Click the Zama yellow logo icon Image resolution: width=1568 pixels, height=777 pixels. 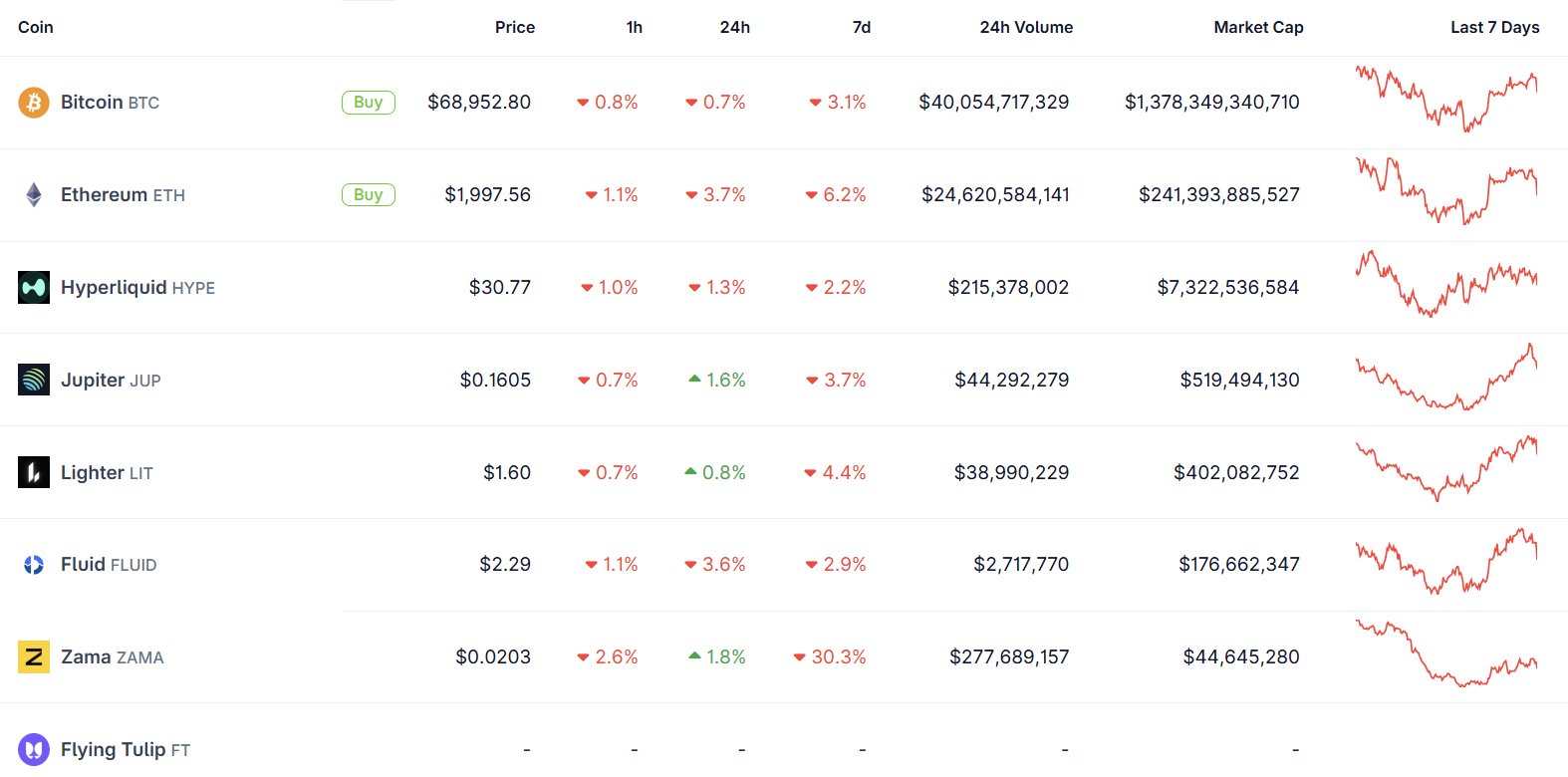pos(34,657)
